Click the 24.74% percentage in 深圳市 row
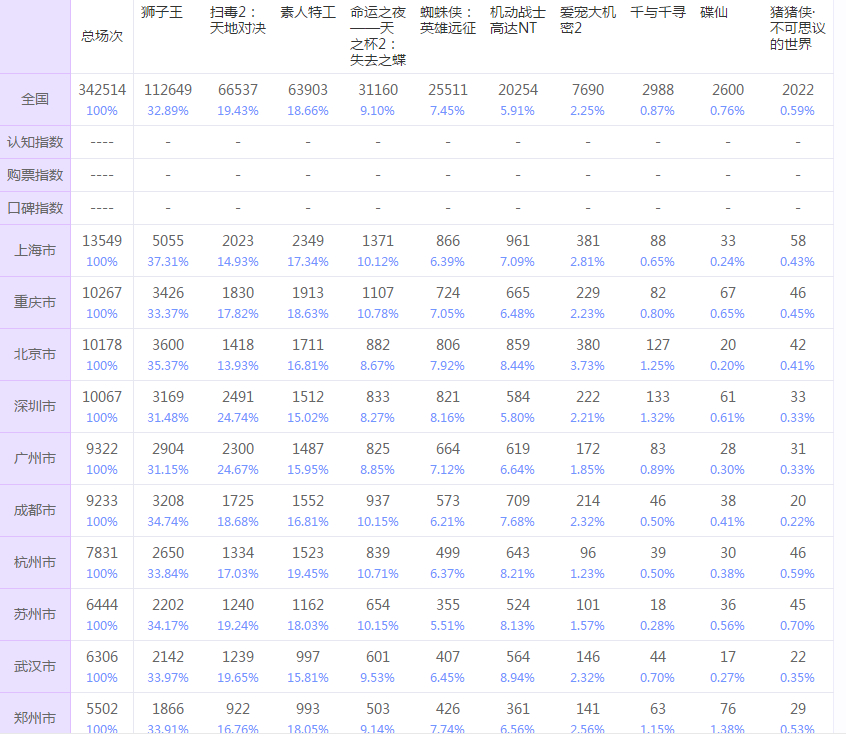Screen dimensions: 846x745 237,418
